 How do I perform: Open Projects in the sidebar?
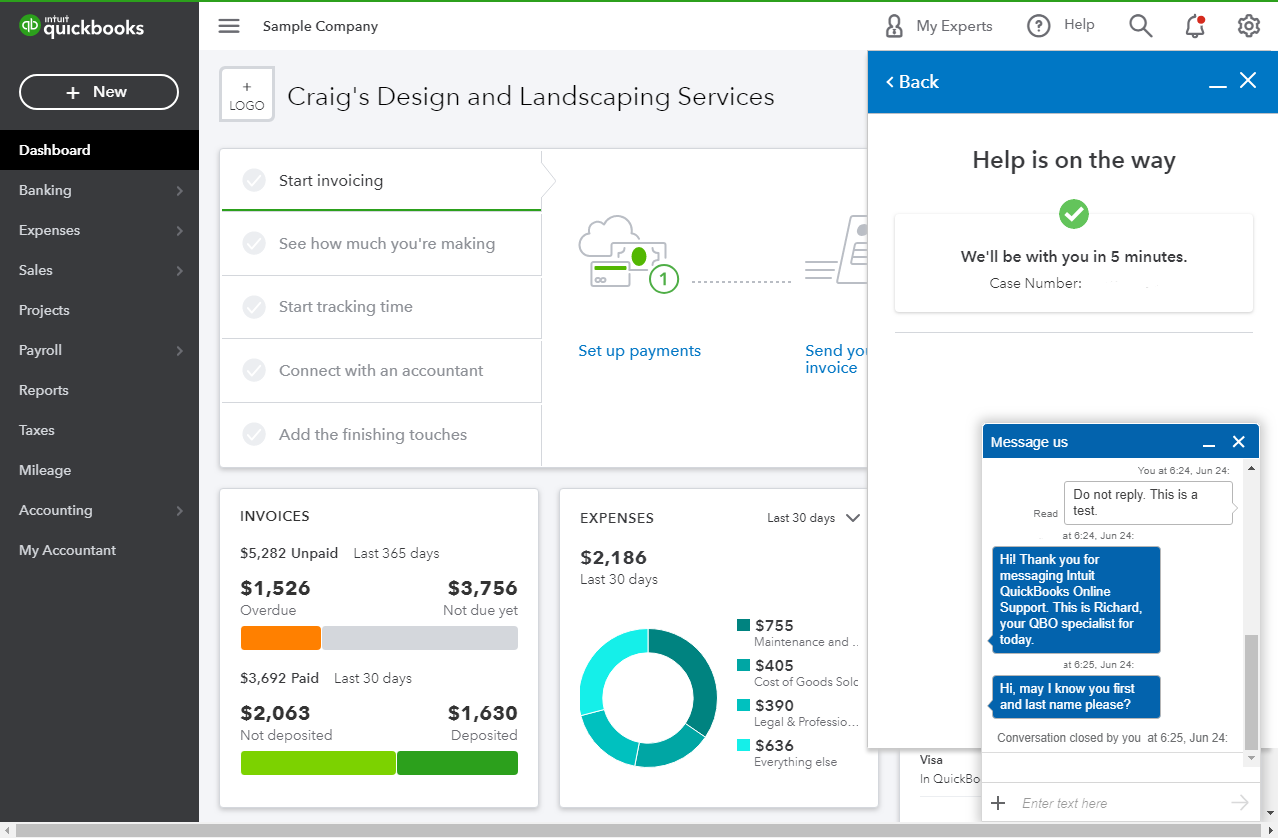click(x=100, y=310)
